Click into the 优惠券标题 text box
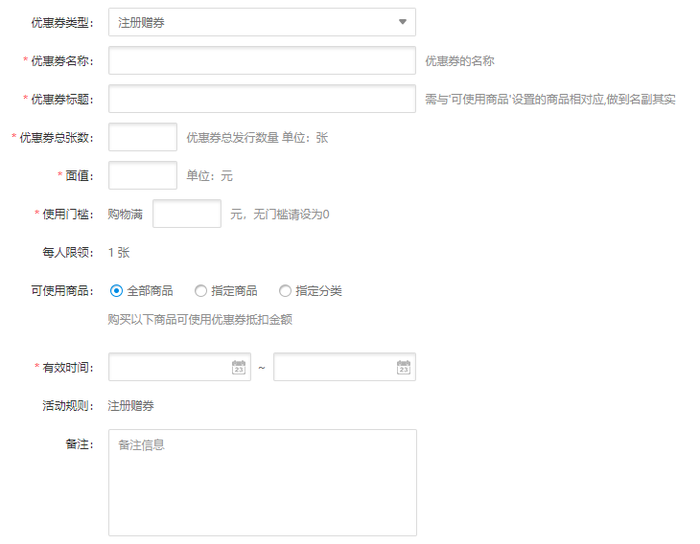 262,99
